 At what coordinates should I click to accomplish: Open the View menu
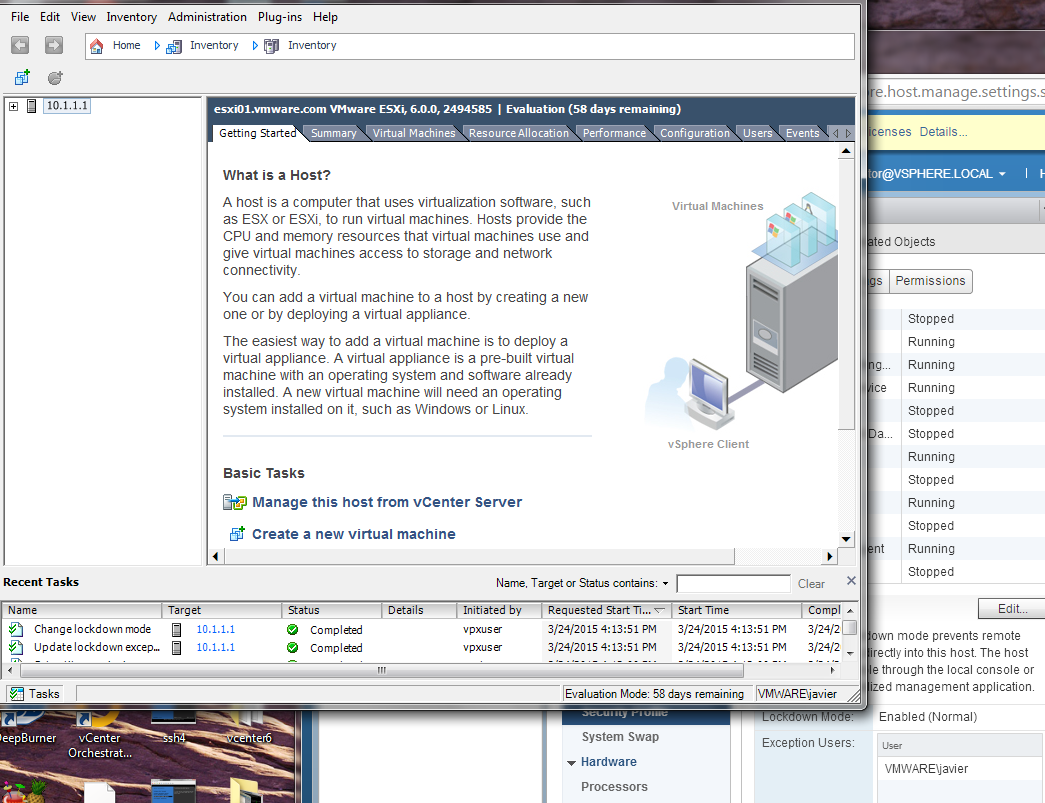coord(83,17)
